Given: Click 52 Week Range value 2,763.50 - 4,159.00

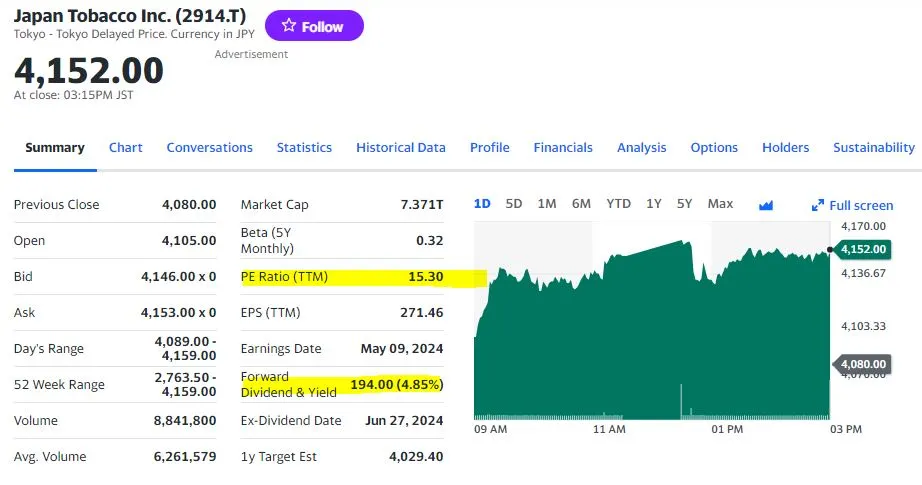Looking at the screenshot, I should [x=185, y=384].
